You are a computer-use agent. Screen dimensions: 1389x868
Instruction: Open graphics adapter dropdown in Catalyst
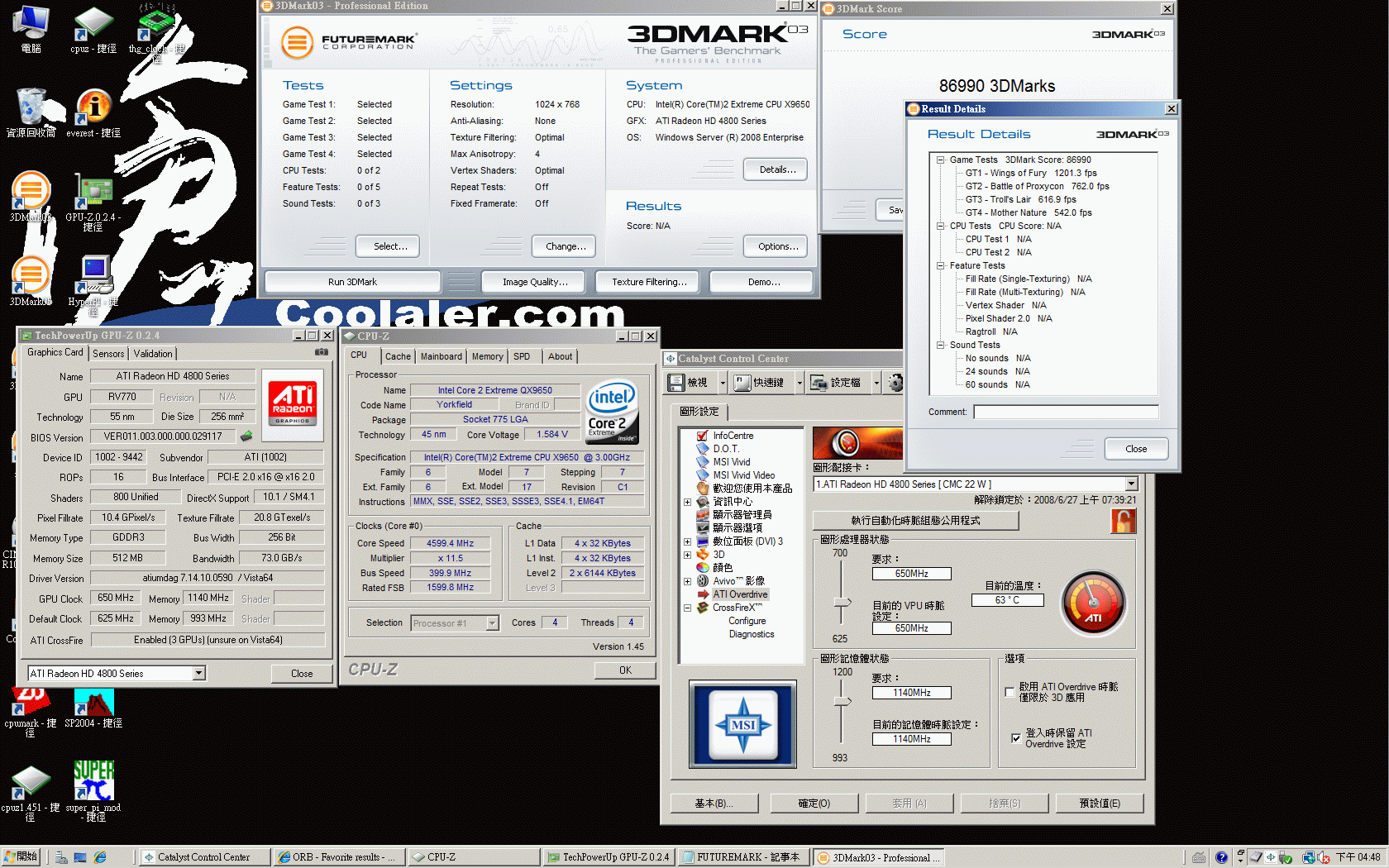tap(1131, 484)
